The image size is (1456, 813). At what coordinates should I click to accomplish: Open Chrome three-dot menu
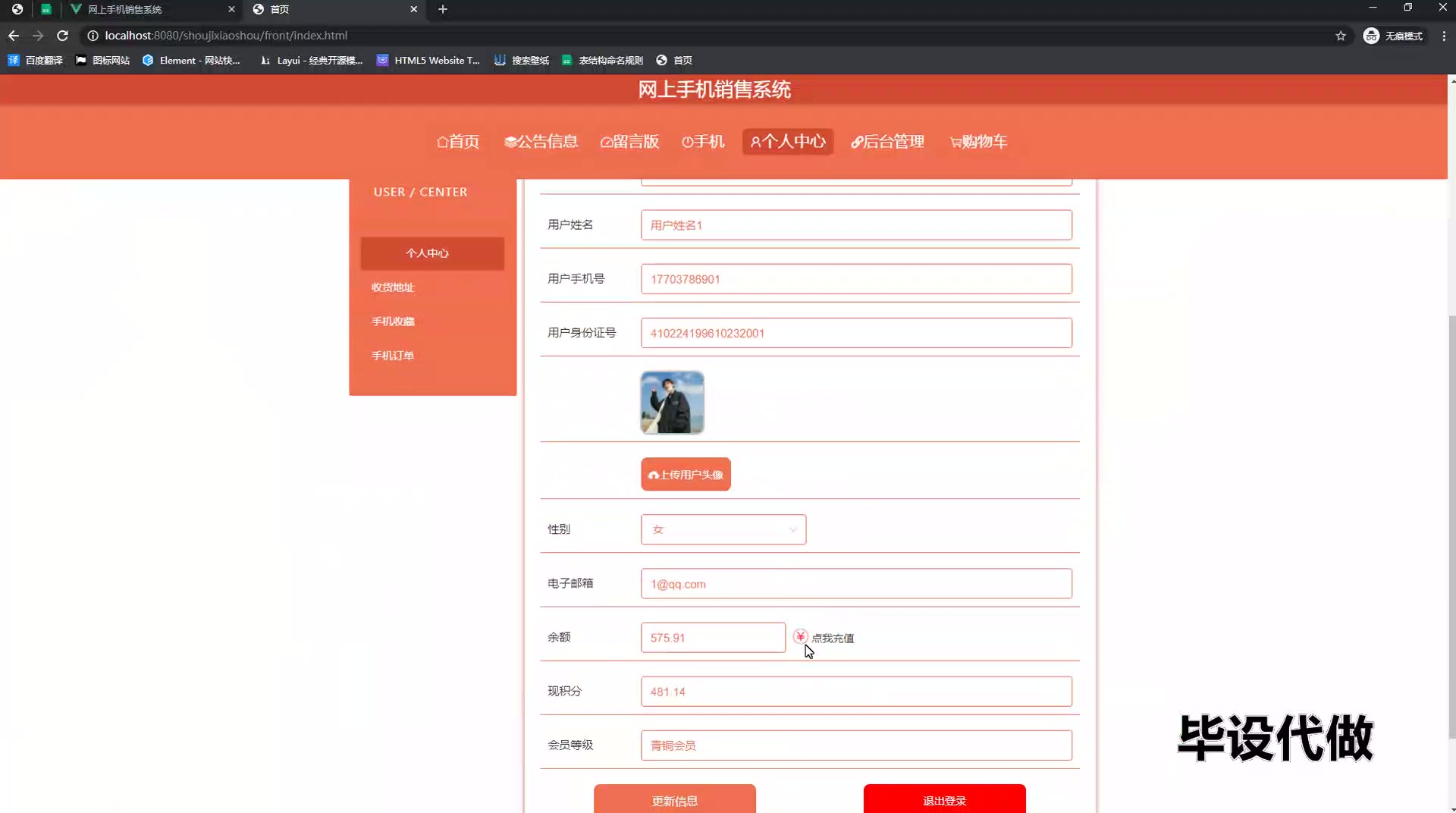coord(1444,36)
